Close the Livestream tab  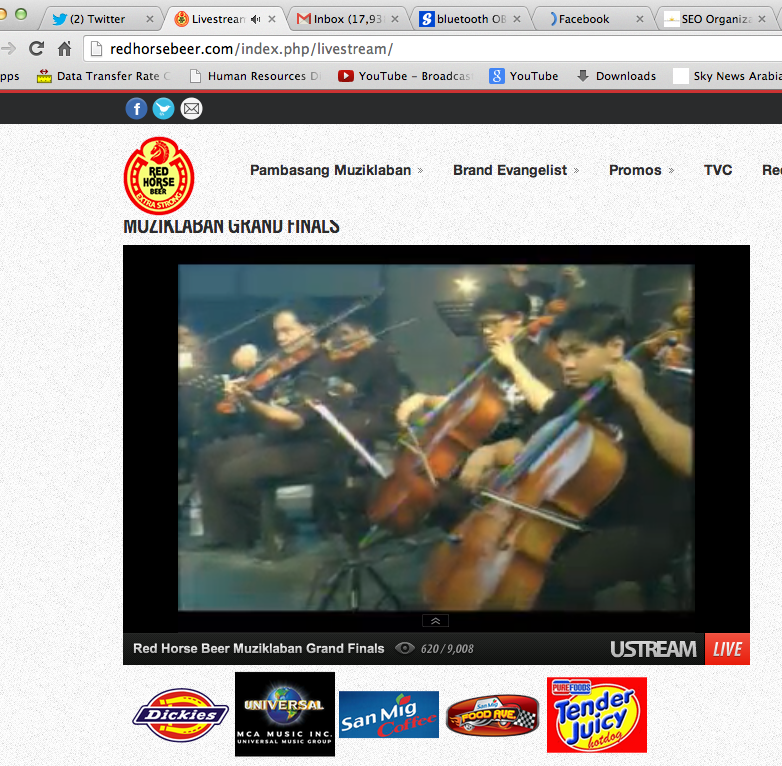pos(272,19)
